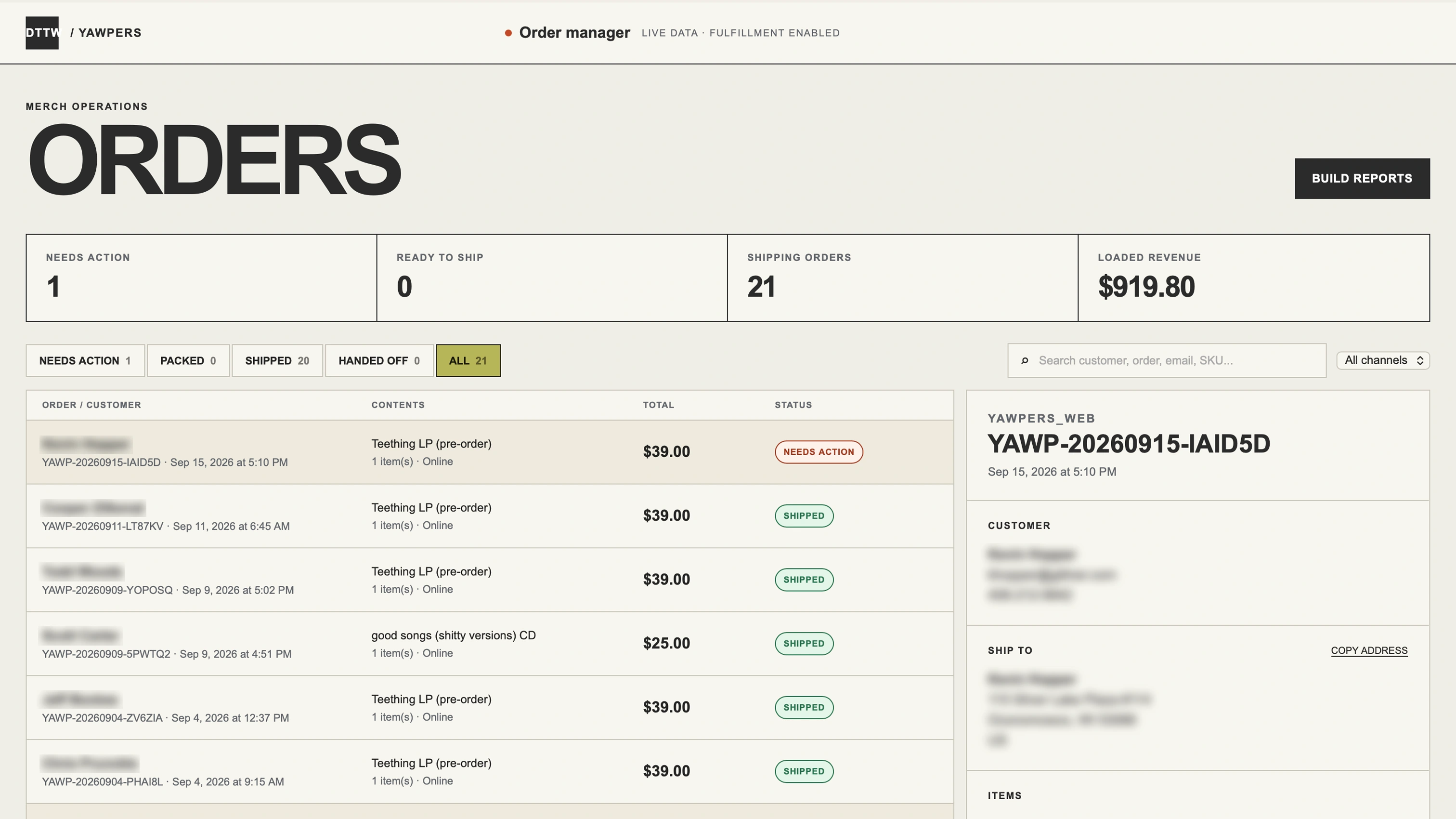Switch to the Needs Action tab

click(85, 360)
